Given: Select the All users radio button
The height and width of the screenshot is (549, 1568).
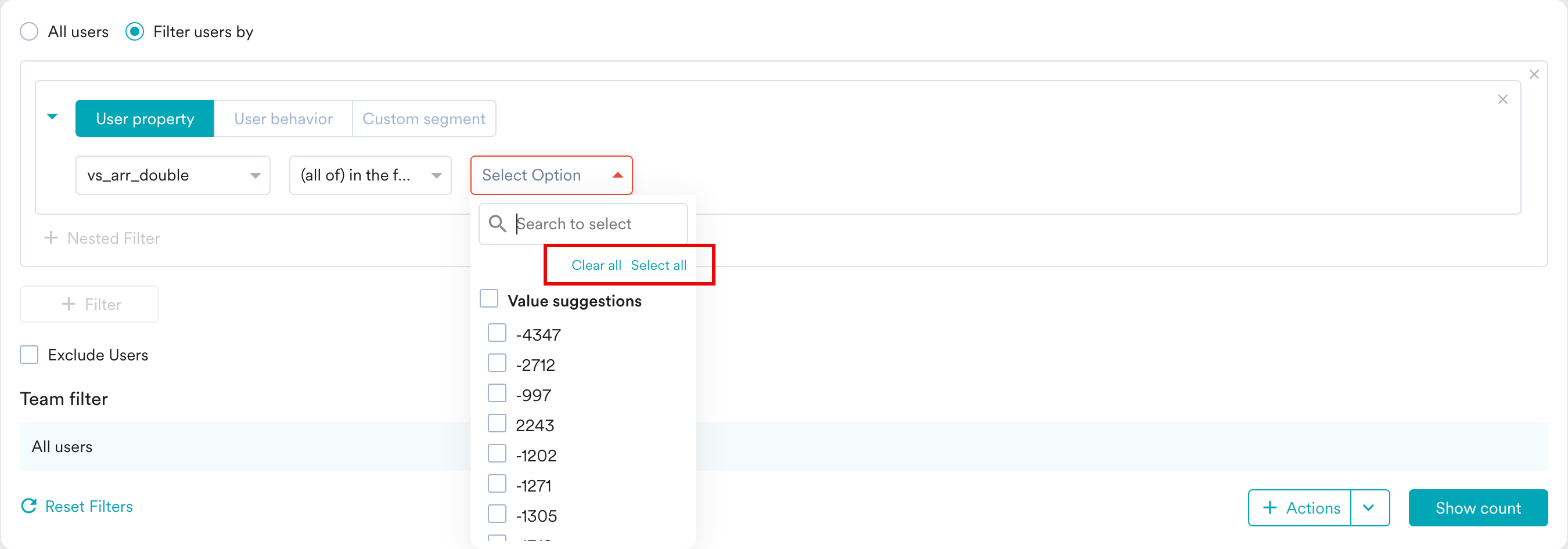Looking at the screenshot, I should tap(29, 31).
